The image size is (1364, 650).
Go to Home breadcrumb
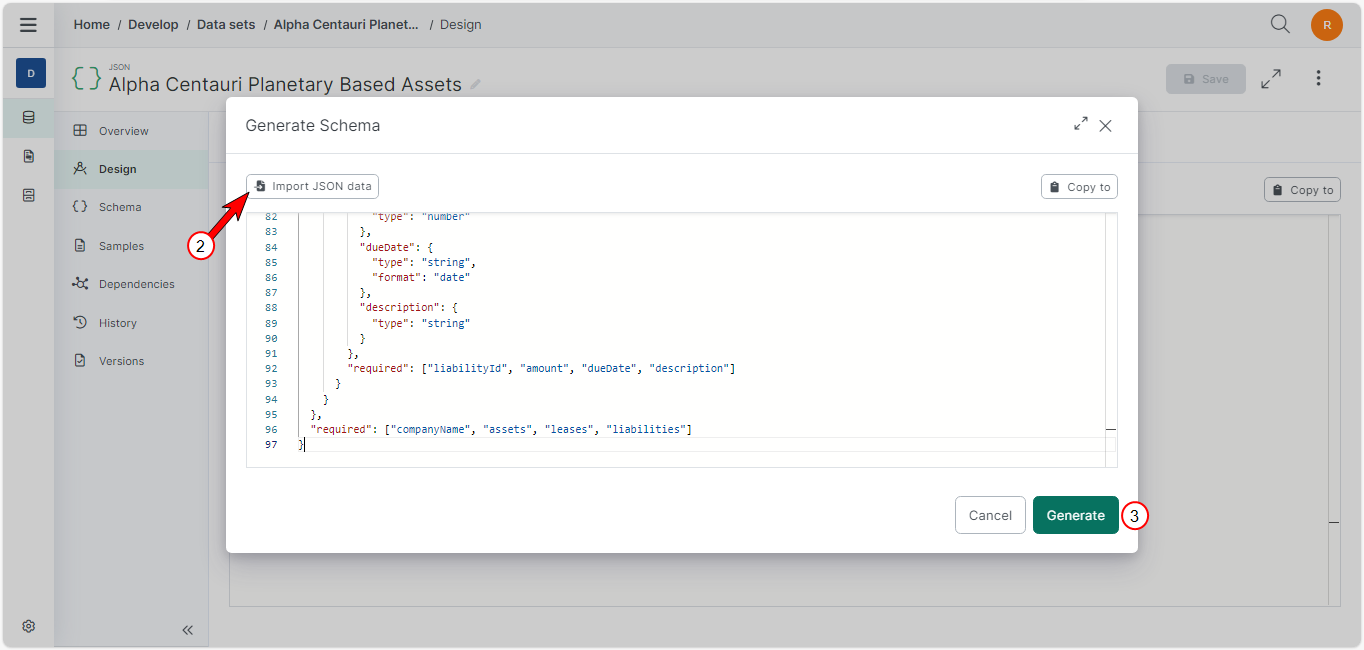91,24
